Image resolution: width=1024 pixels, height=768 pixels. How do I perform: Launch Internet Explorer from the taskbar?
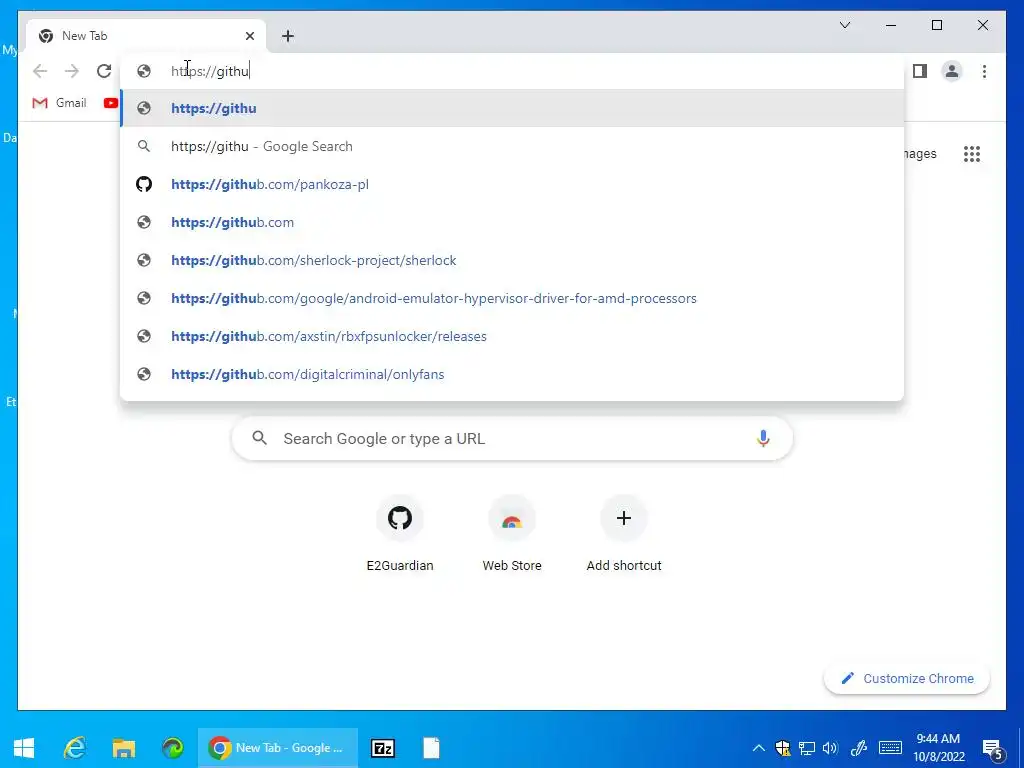(x=75, y=748)
